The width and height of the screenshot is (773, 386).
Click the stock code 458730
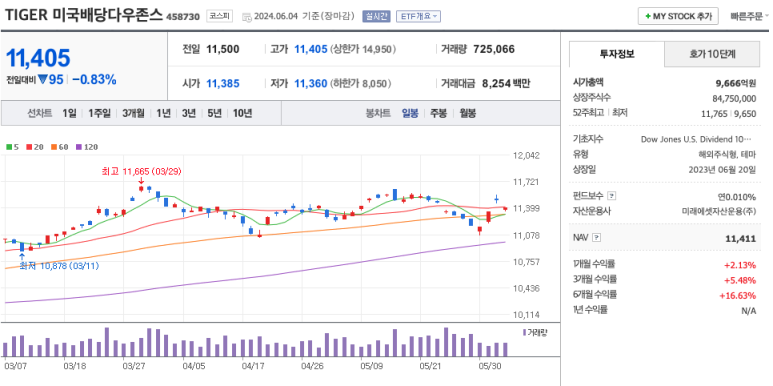click(x=183, y=17)
